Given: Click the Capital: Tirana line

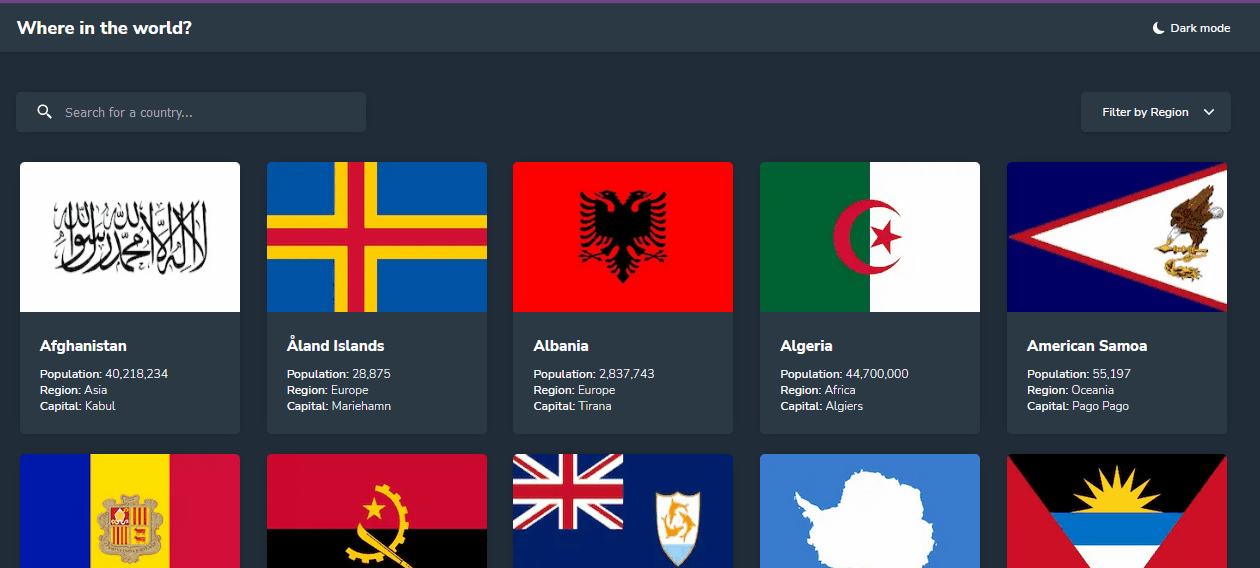Looking at the screenshot, I should click(573, 406).
